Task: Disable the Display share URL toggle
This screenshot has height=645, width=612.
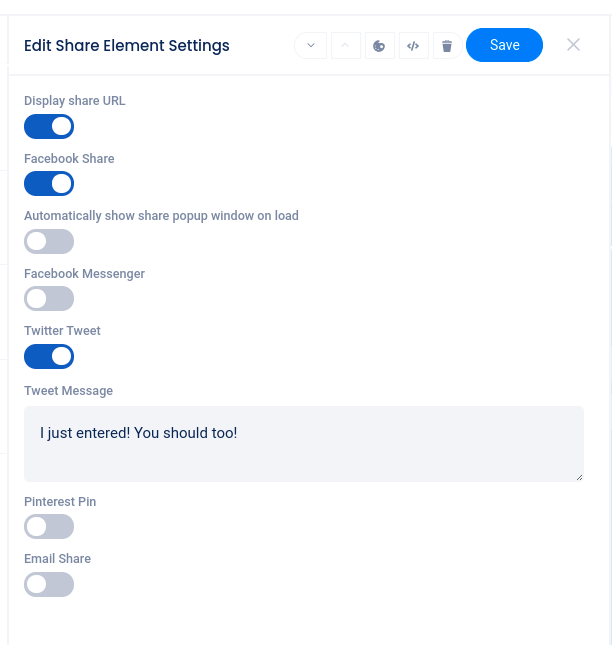Action: pos(49,126)
